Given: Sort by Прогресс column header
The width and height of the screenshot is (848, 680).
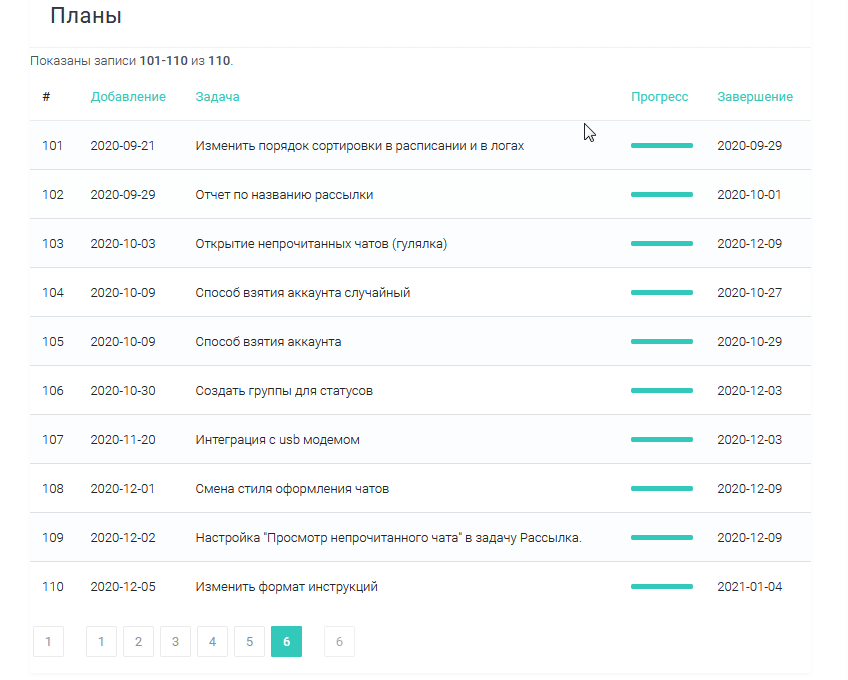Looking at the screenshot, I should point(659,97).
